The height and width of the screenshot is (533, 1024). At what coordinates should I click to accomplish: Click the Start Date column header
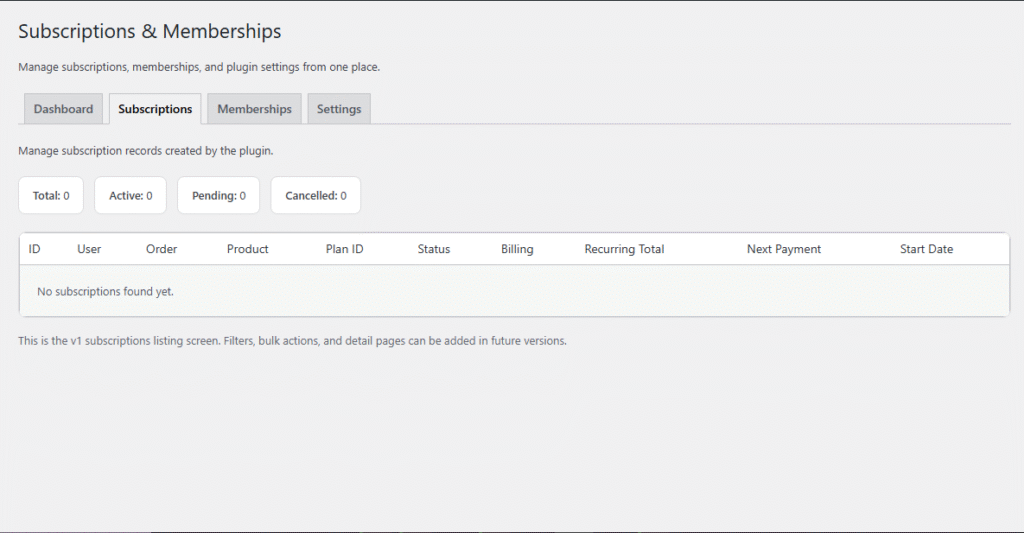click(926, 249)
